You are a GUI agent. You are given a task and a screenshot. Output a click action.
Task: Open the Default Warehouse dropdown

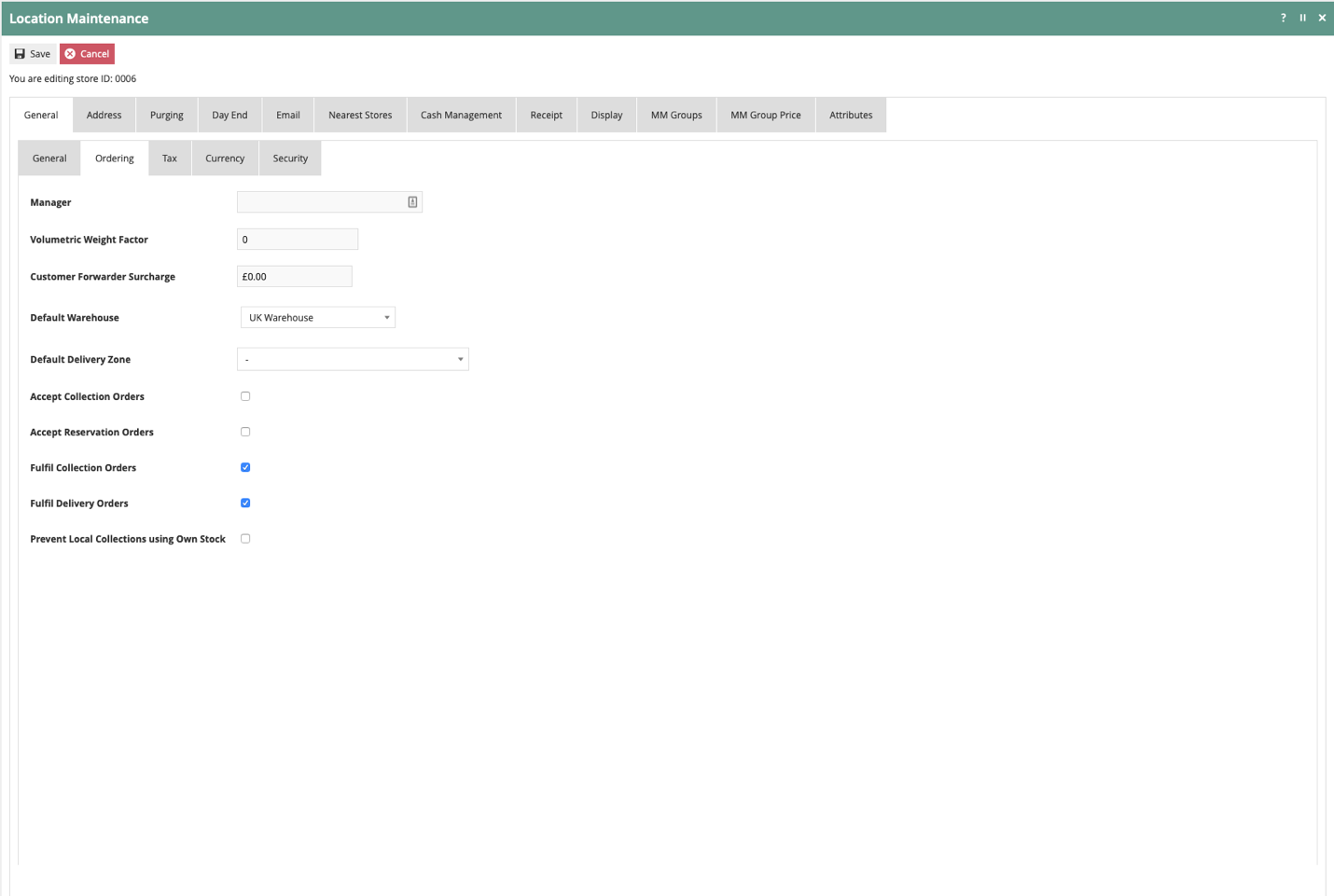pos(318,318)
